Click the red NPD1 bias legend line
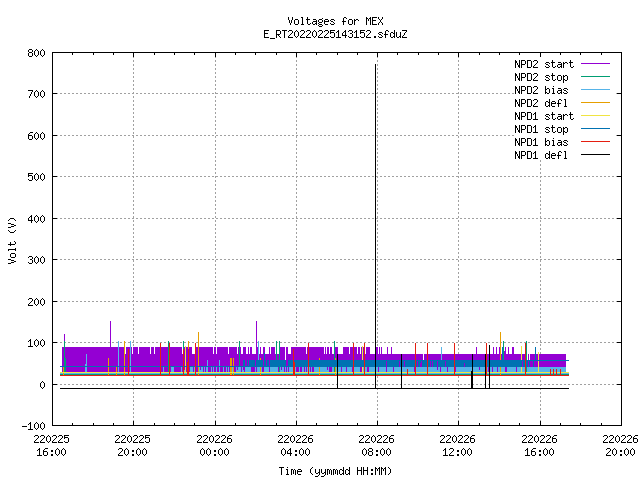 595,142
